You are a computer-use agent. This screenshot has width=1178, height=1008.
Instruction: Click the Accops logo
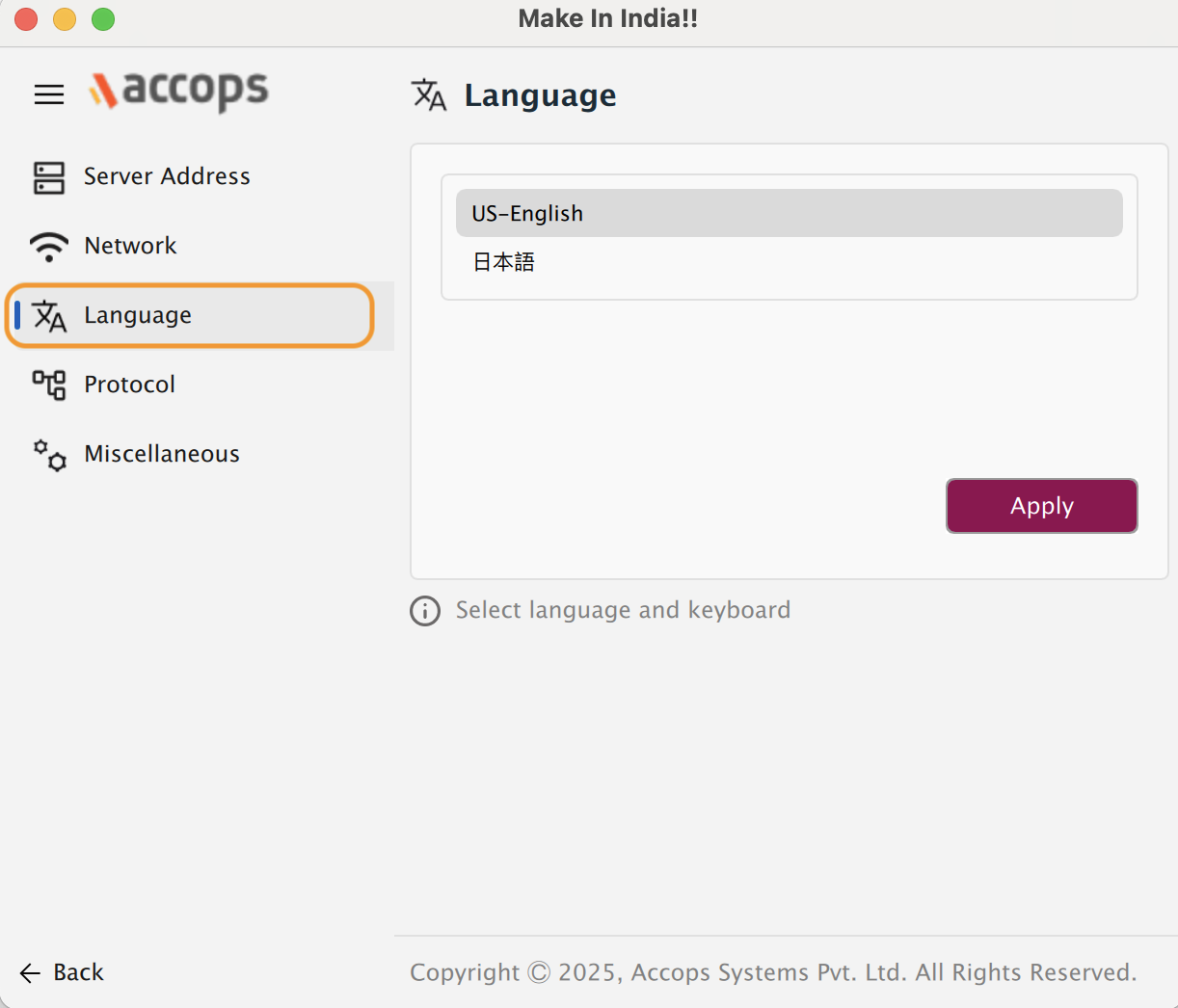click(179, 91)
